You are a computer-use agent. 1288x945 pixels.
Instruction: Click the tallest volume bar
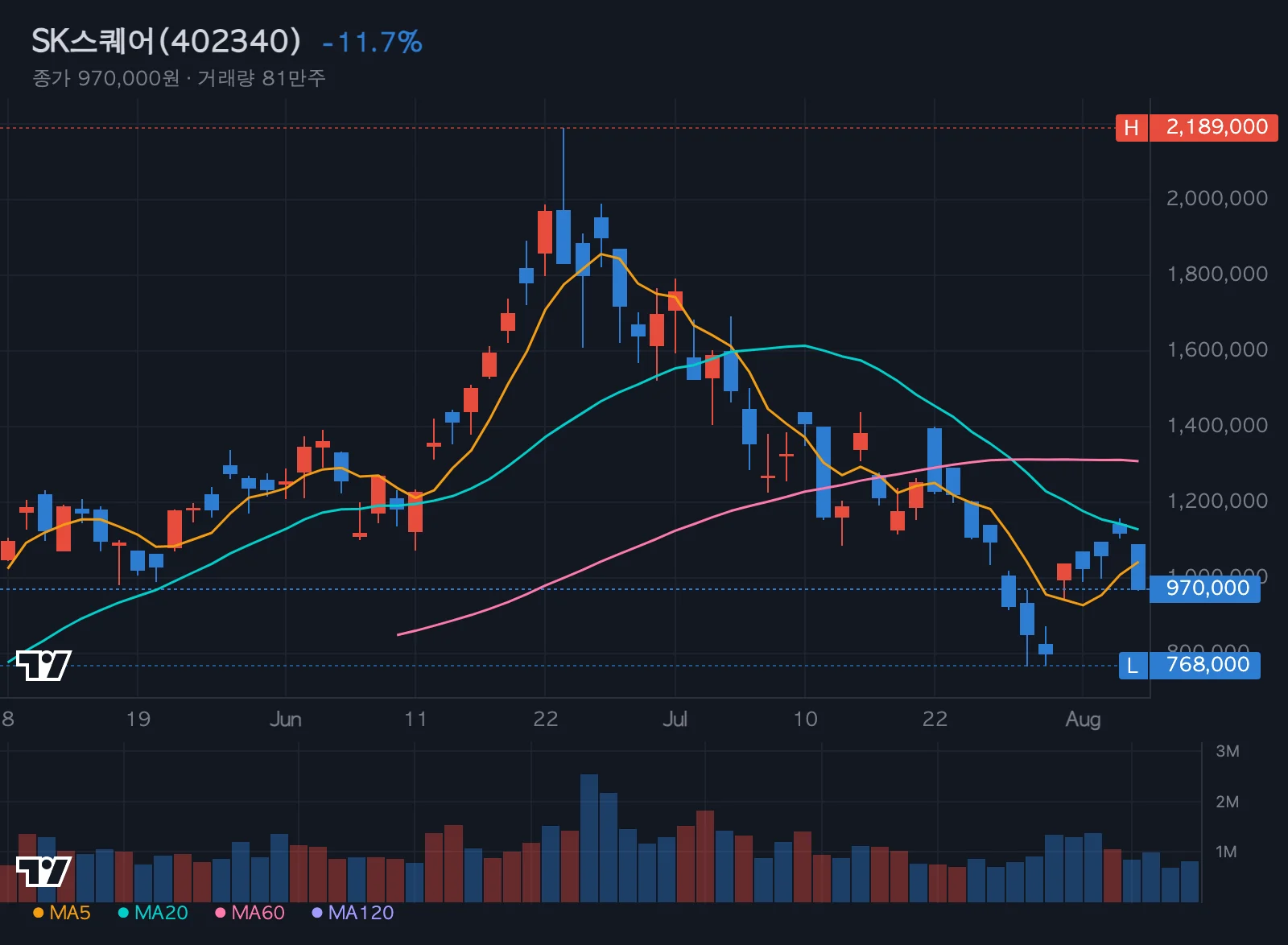589,838
